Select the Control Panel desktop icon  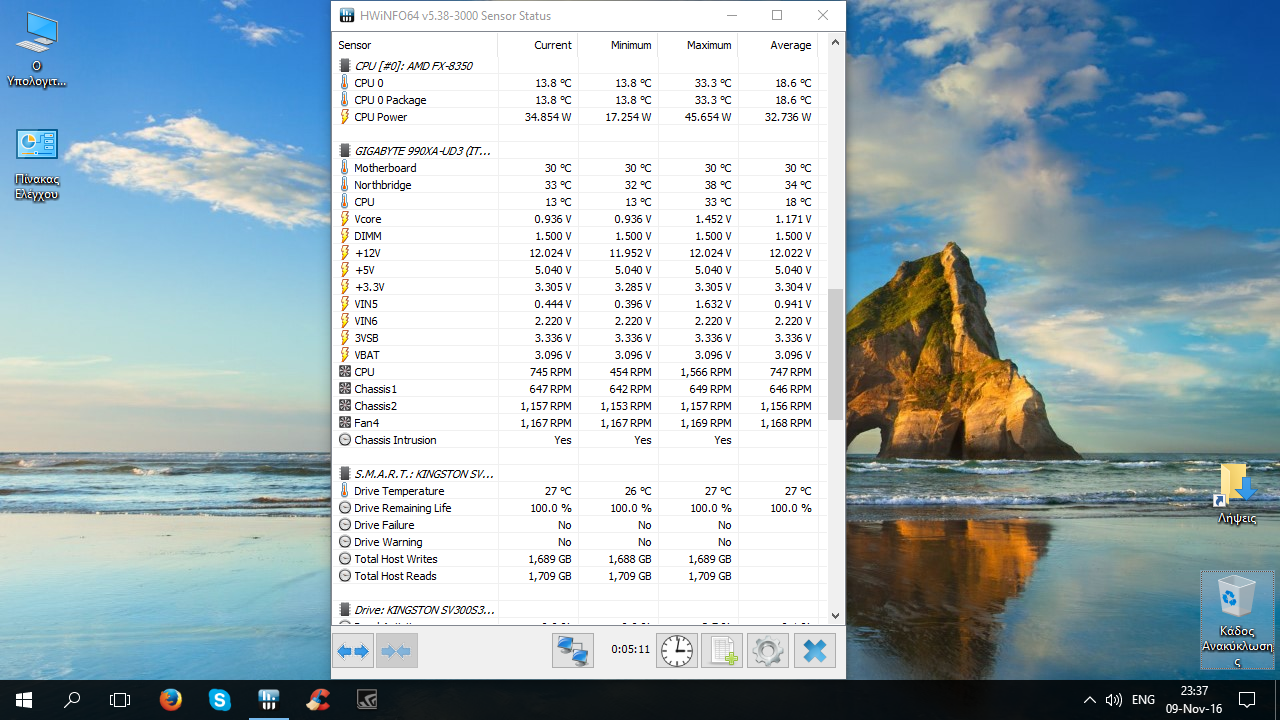point(37,165)
